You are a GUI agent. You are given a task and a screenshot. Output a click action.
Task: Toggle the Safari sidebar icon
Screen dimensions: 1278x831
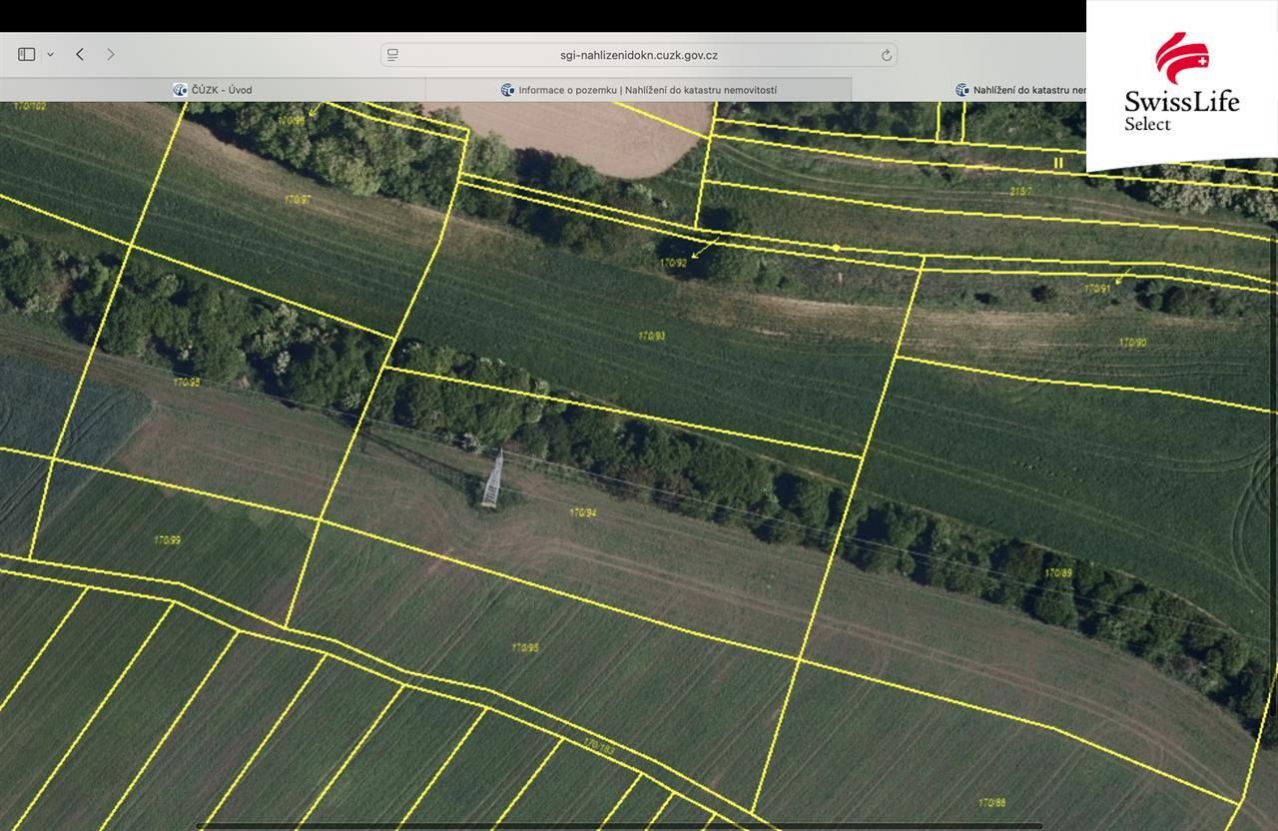tap(26, 54)
